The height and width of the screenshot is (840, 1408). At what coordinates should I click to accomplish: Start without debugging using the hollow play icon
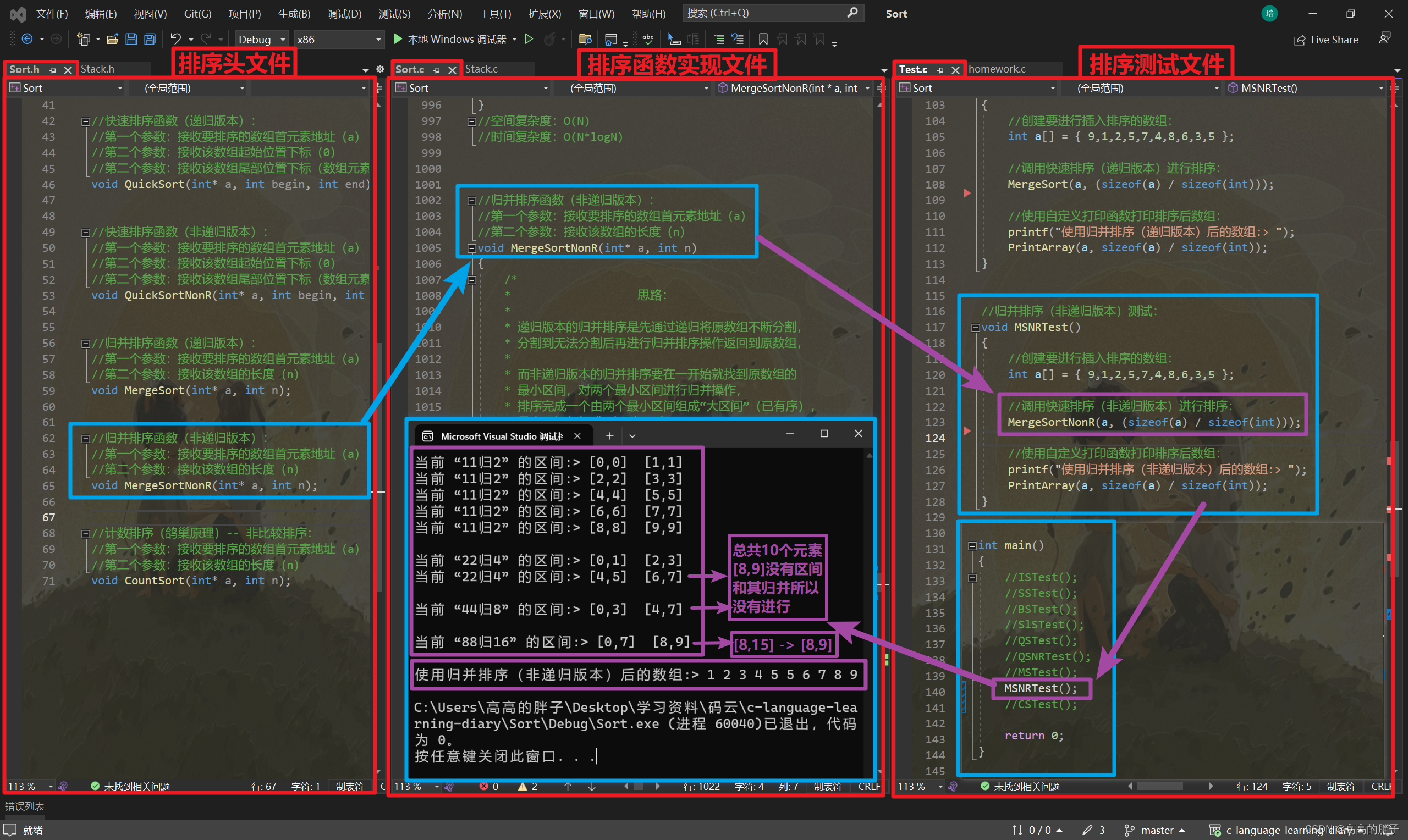[x=529, y=39]
